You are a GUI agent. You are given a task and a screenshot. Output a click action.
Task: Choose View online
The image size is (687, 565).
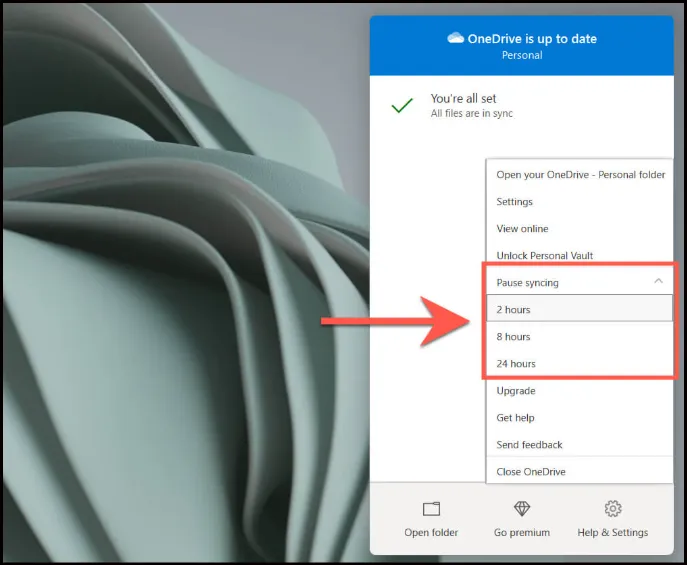tap(580, 229)
